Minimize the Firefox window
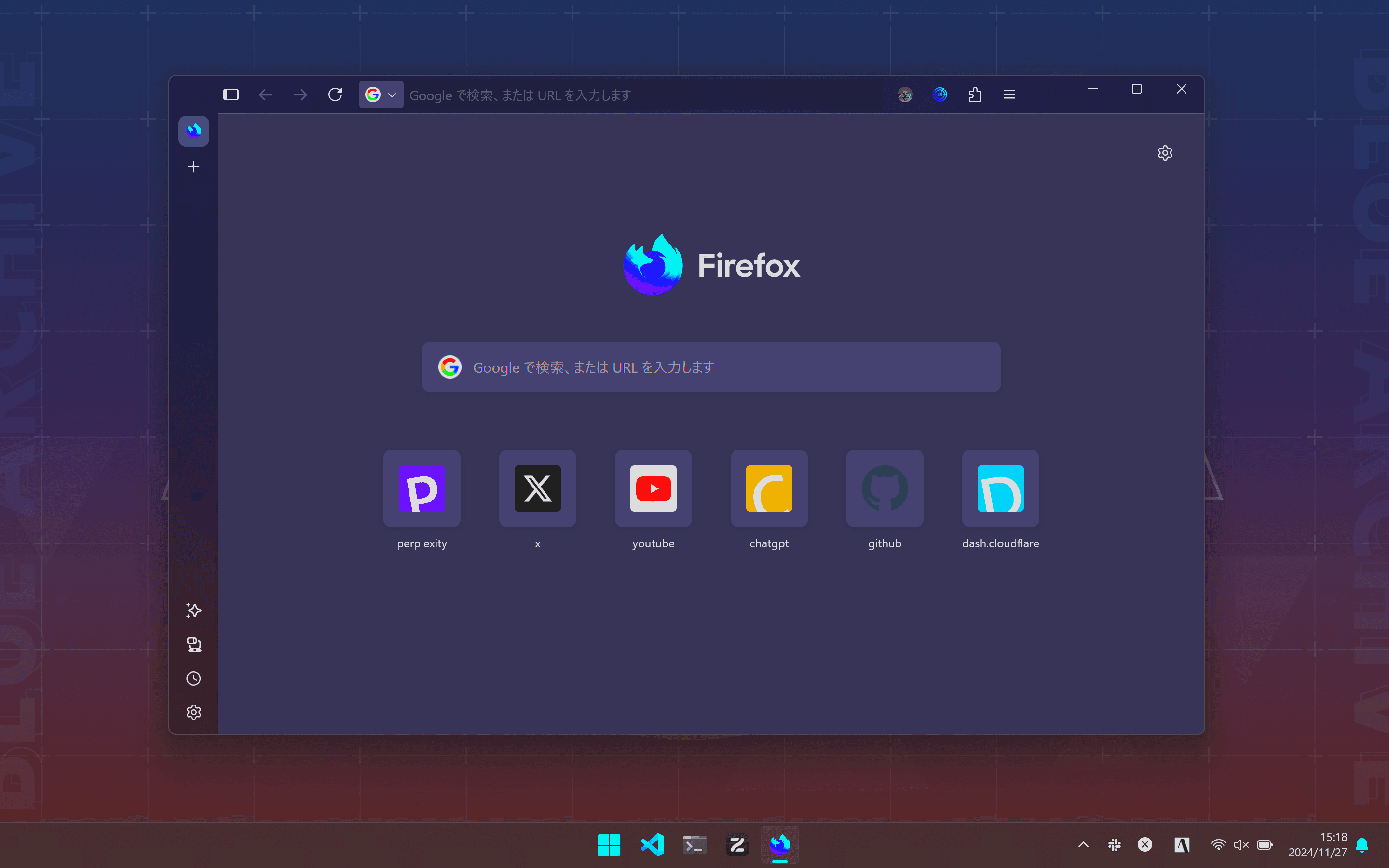 (1093, 89)
